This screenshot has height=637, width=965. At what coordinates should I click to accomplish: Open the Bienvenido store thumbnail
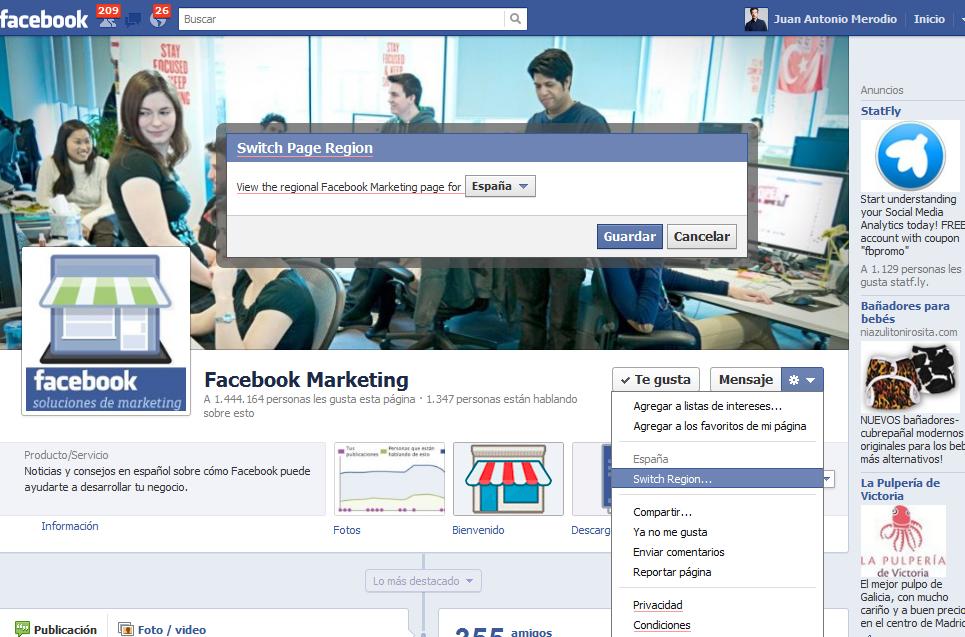508,479
